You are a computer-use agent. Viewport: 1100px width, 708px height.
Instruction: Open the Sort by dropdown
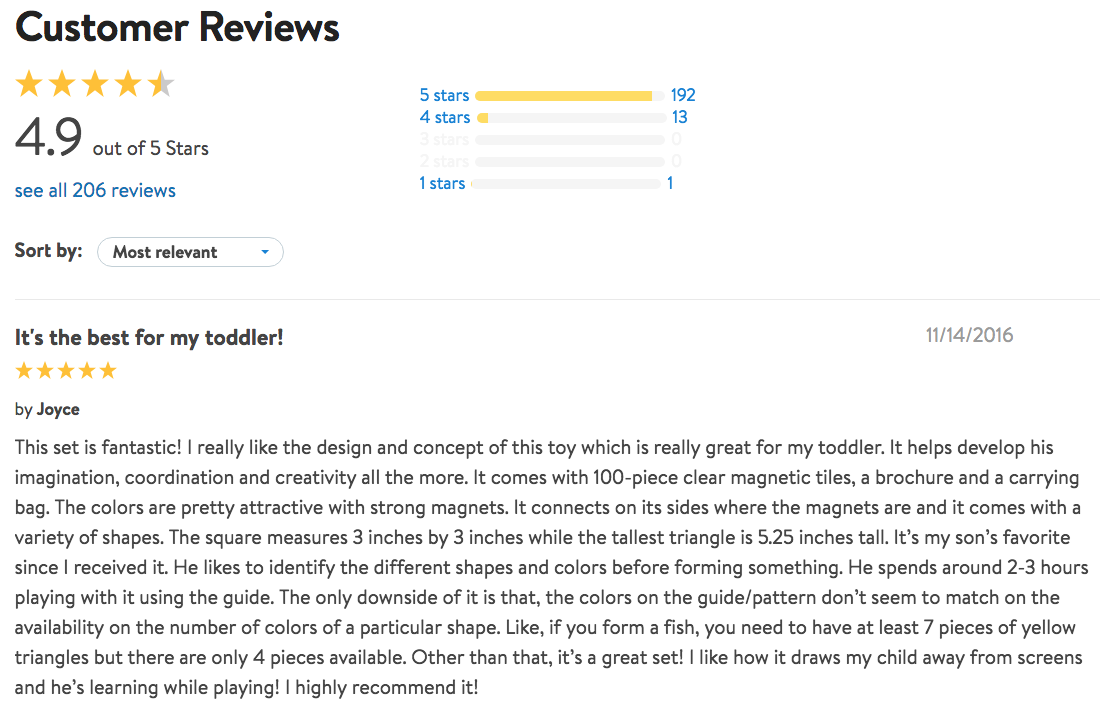(190, 252)
